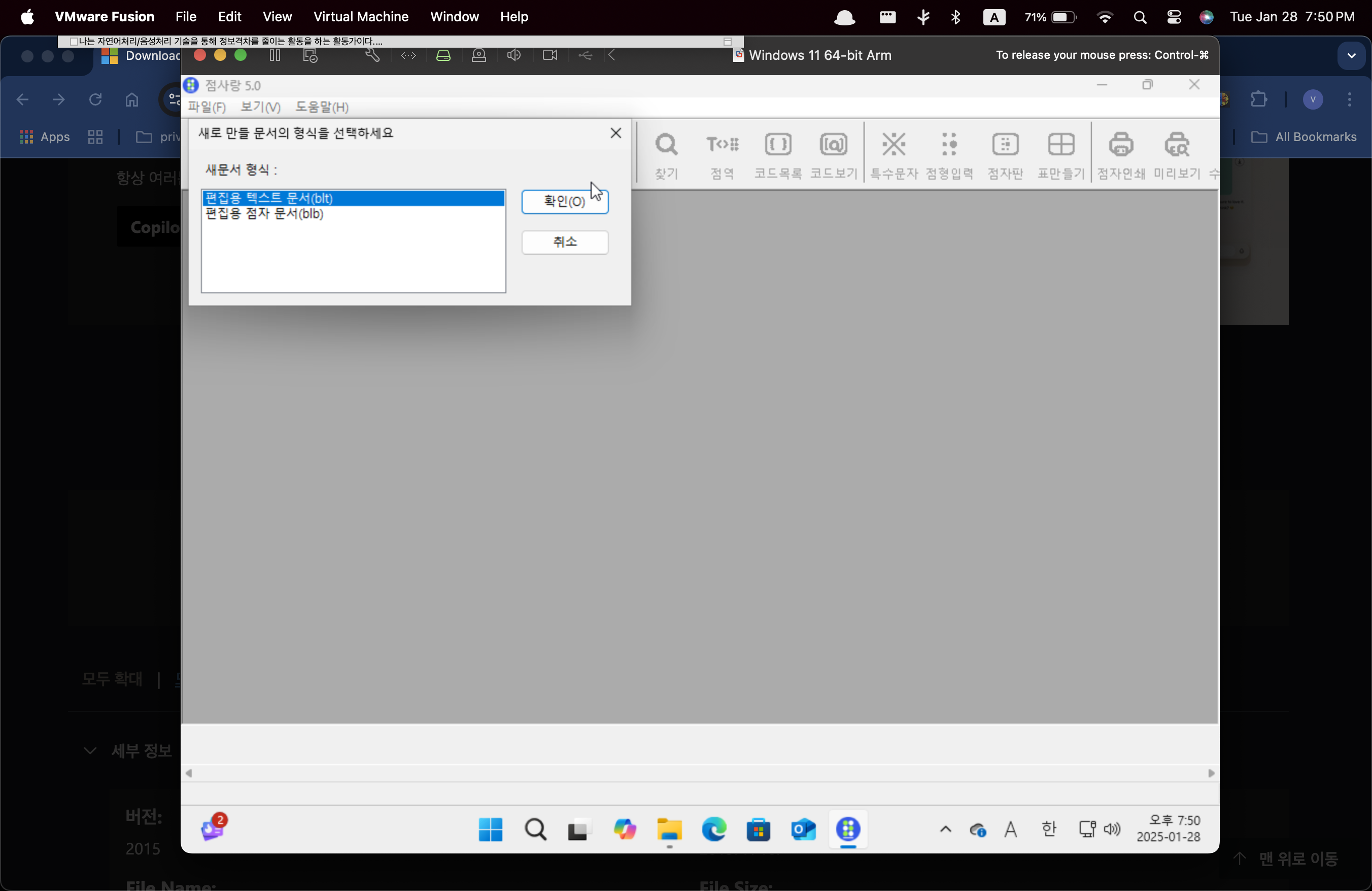Select 편집용 텍스트 문서(blt) list item
This screenshot has width=1372, height=891.
point(269,198)
